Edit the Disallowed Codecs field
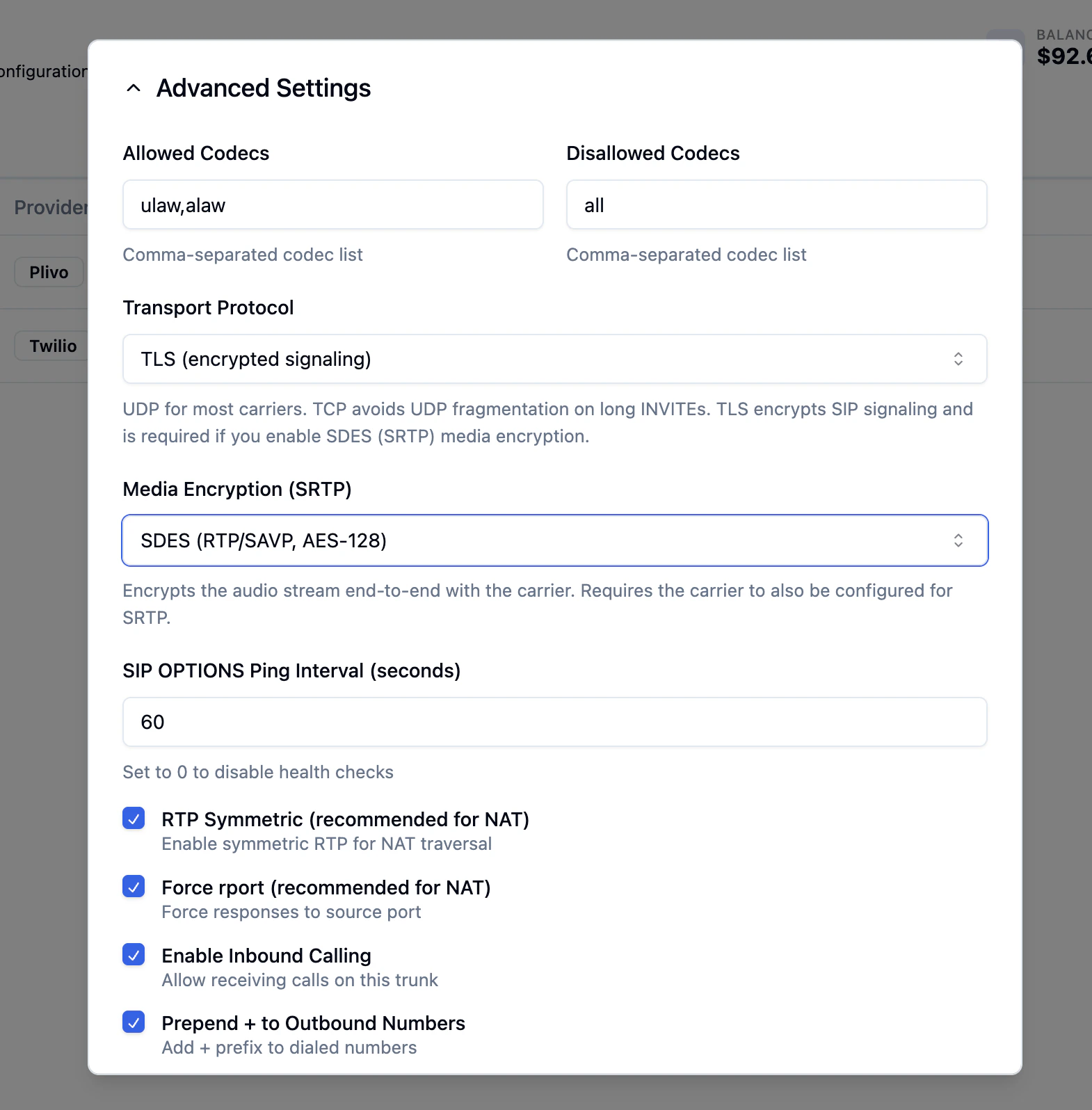The width and height of the screenshot is (1092, 1110). (x=777, y=204)
